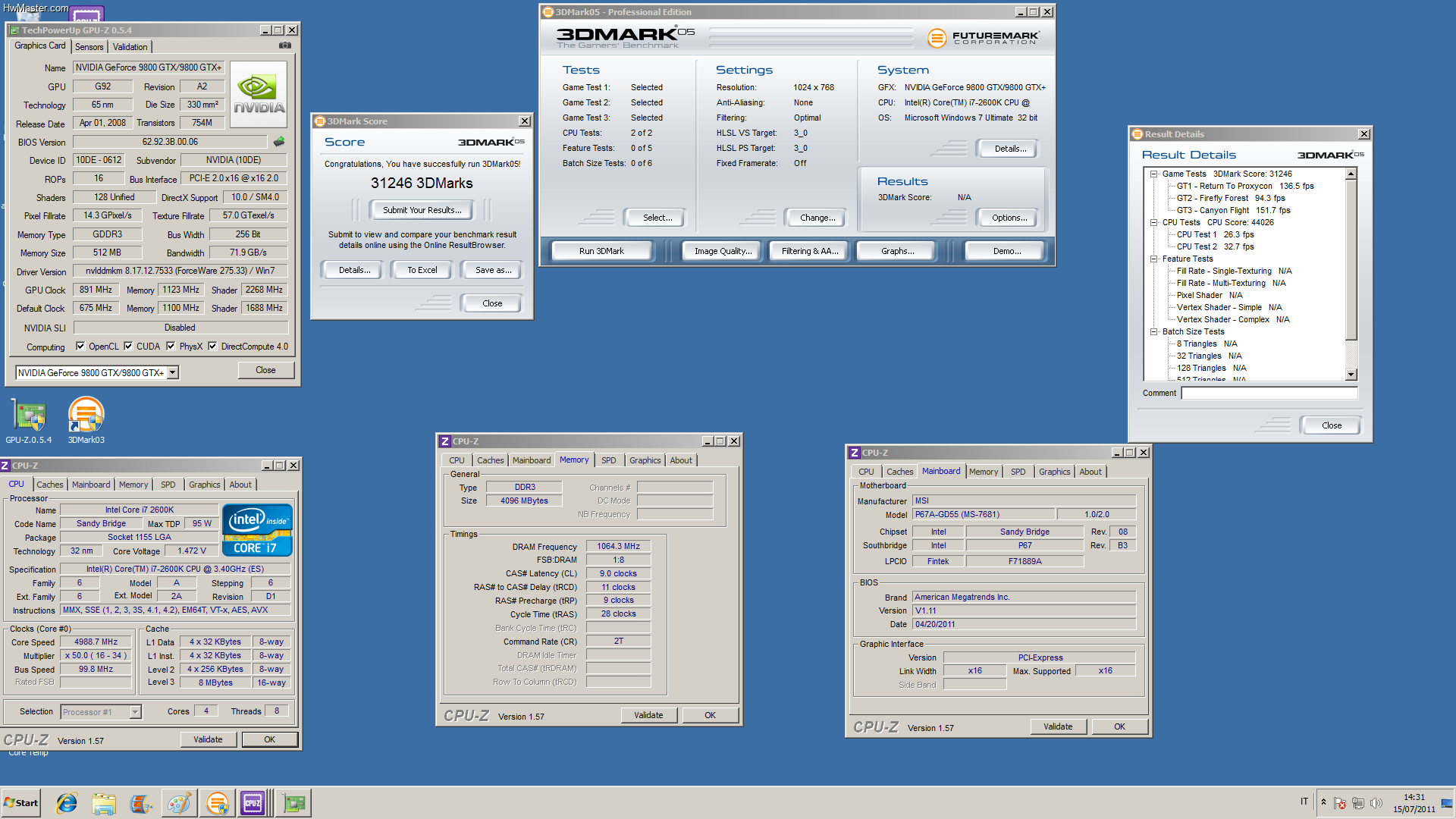Open the Processor #1 selection dropdown
Image resolution: width=1456 pixels, height=819 pixels.
(136, 712)
